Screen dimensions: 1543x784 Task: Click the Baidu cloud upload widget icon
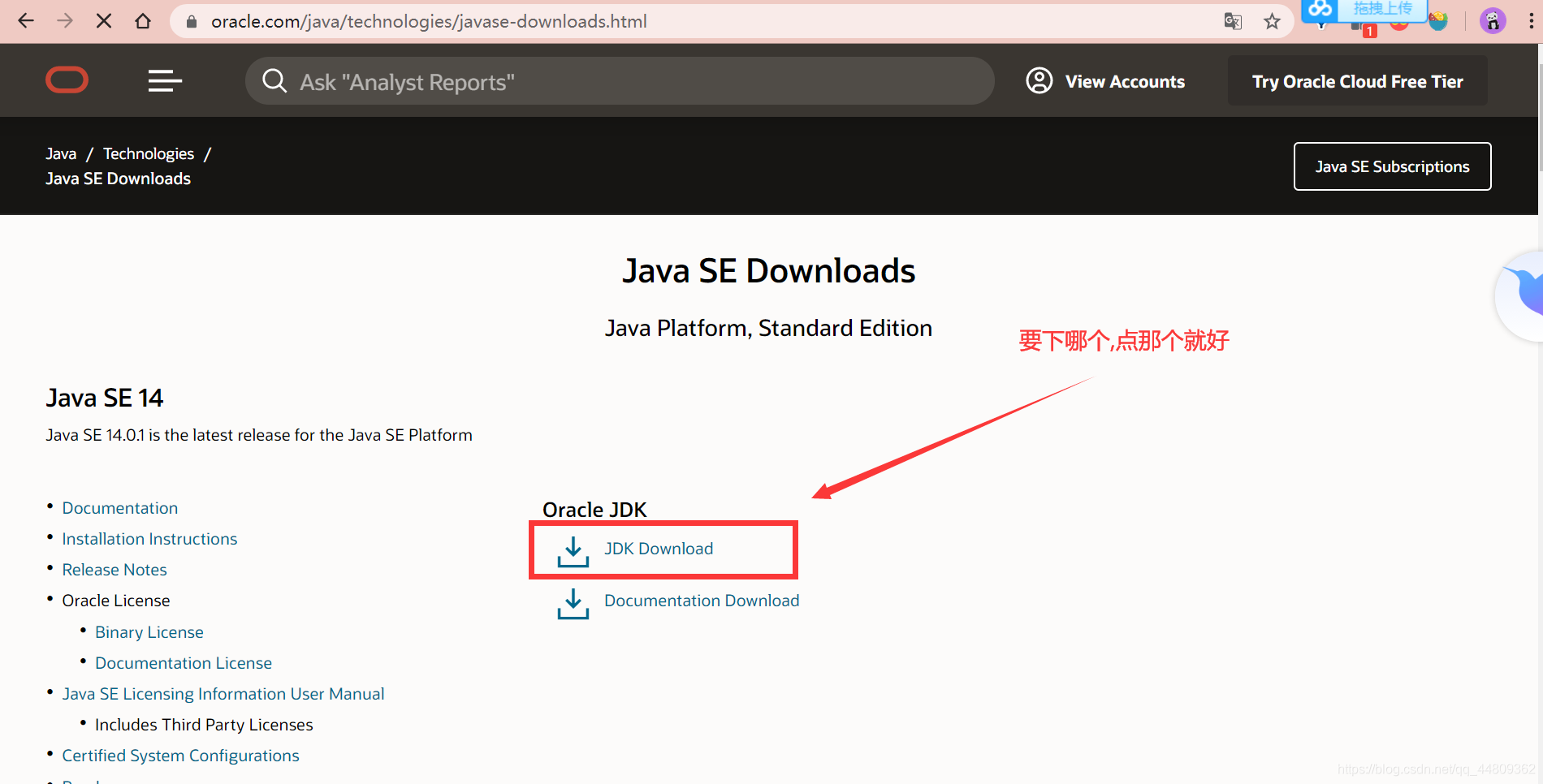[x=1320, y=10]
